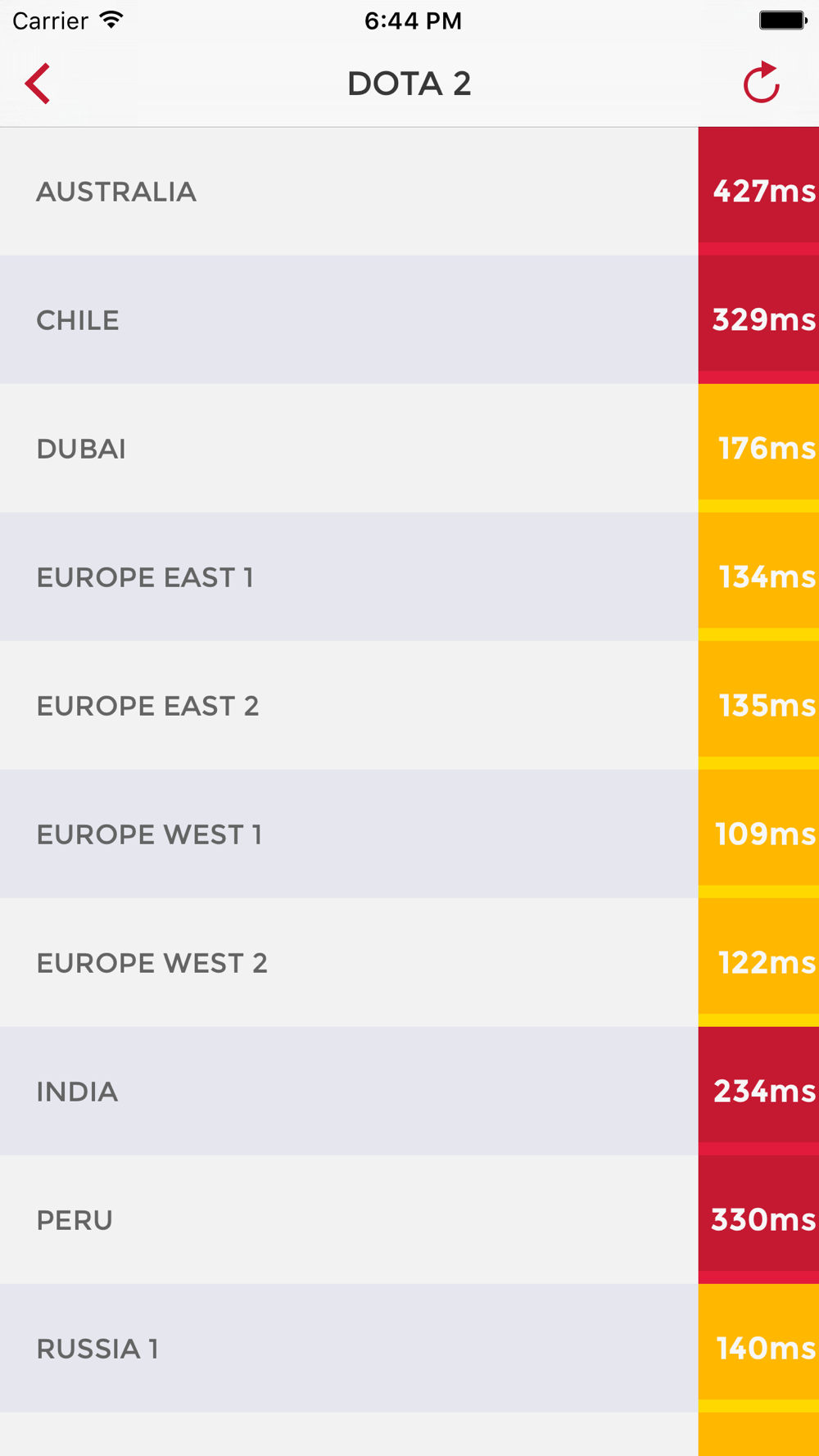Select the Australia server row

click(409, 192)
